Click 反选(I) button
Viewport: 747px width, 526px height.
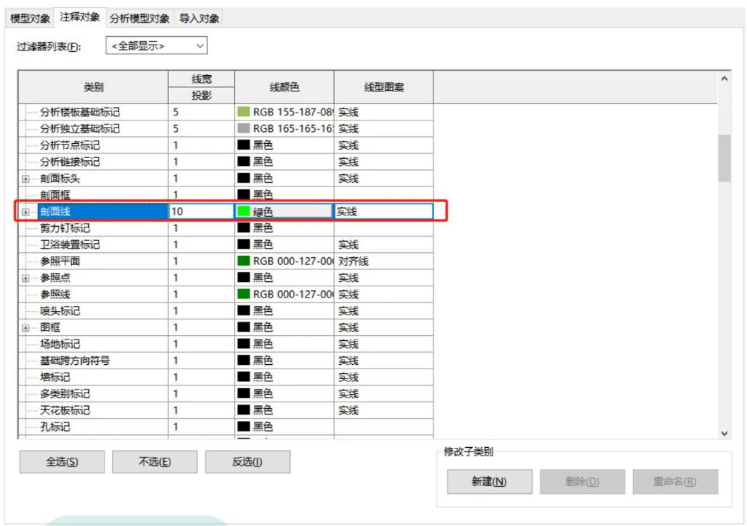tap(248, 462)
